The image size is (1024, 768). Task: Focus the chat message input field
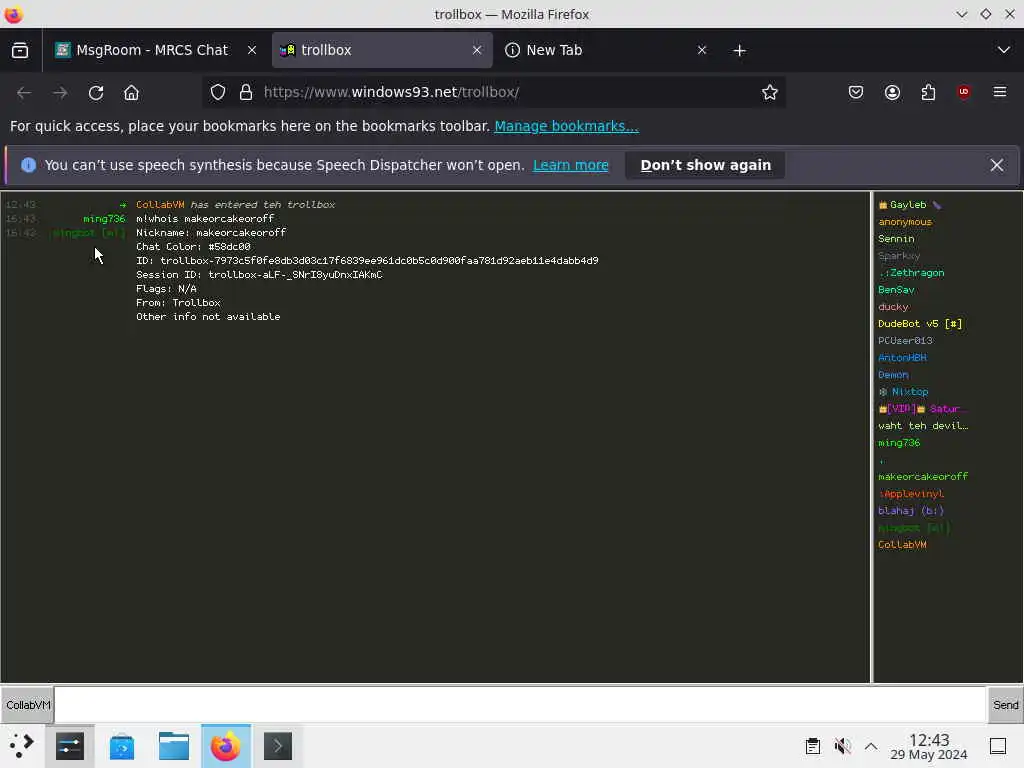[520, 705]
